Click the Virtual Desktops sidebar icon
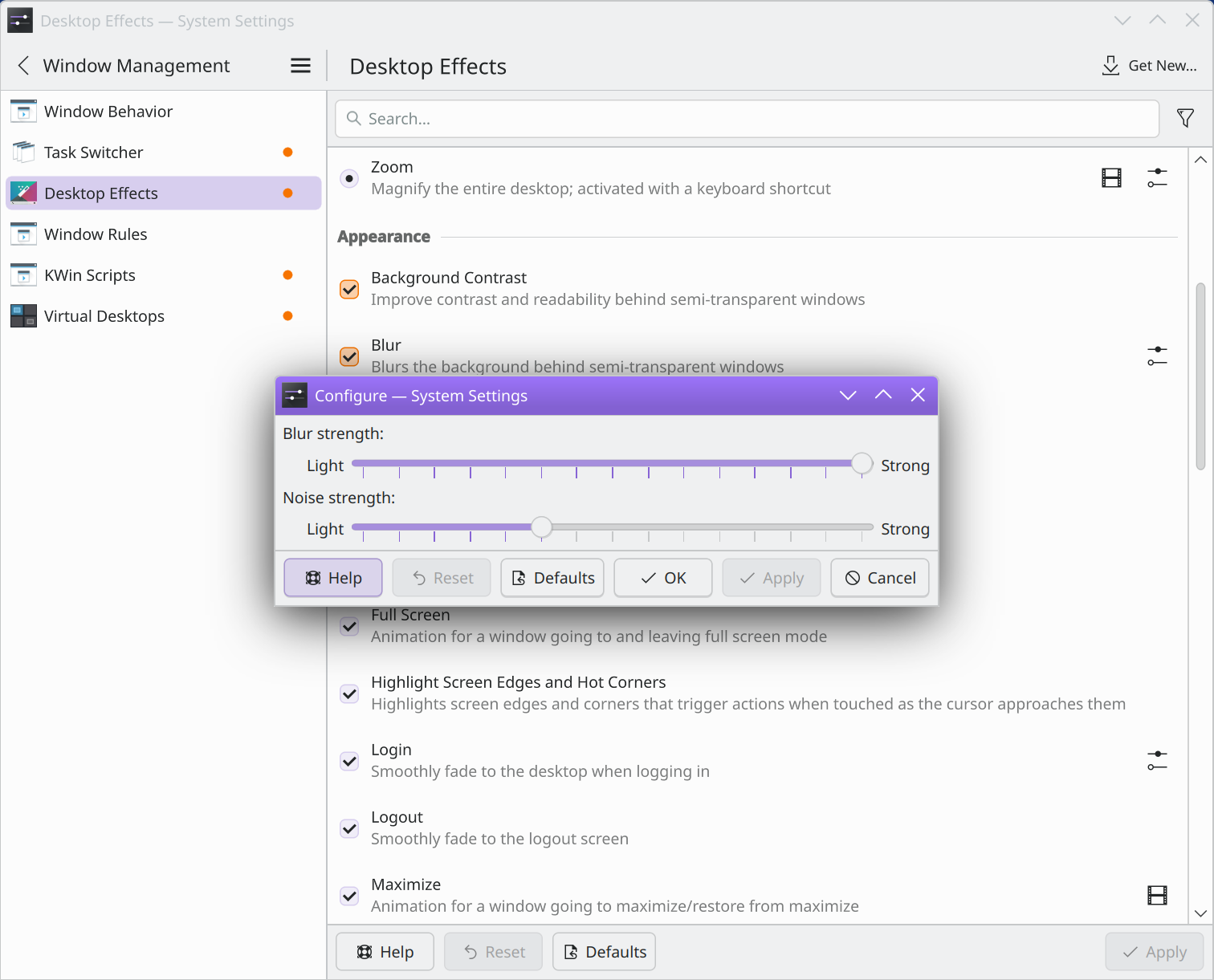Viewport: 1214px width, 980px height. pos(23,316)
